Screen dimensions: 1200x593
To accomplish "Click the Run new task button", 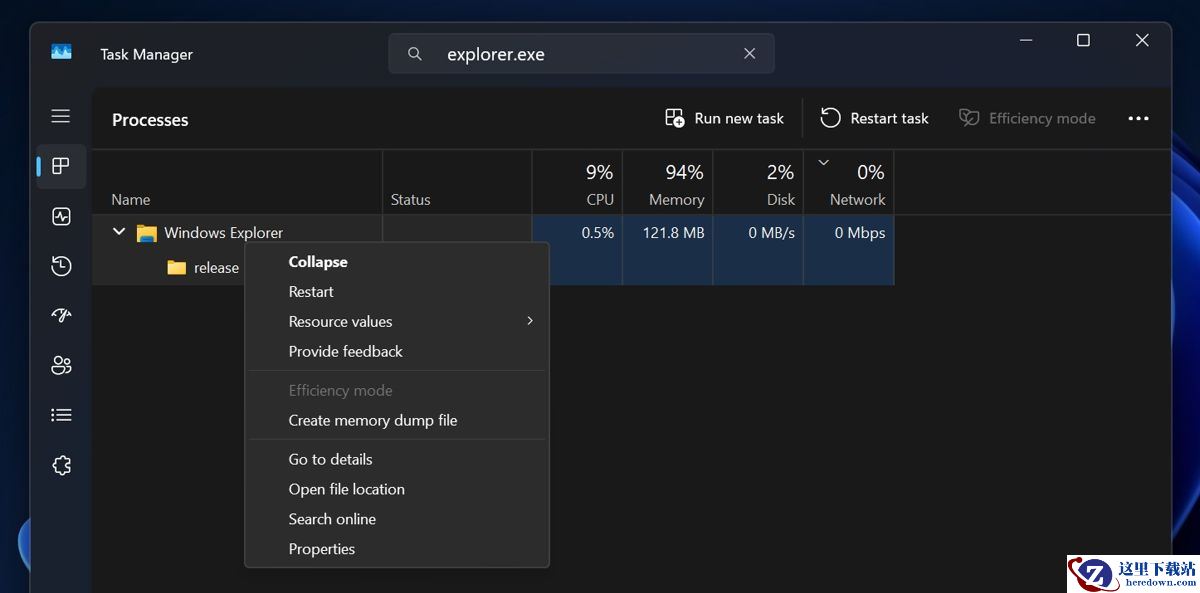I will tap(725, 118).
